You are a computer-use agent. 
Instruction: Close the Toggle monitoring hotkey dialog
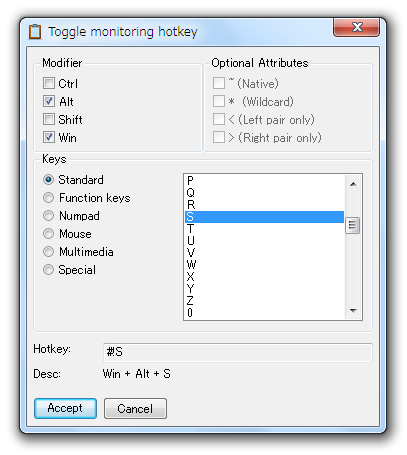tap(356, 27)
